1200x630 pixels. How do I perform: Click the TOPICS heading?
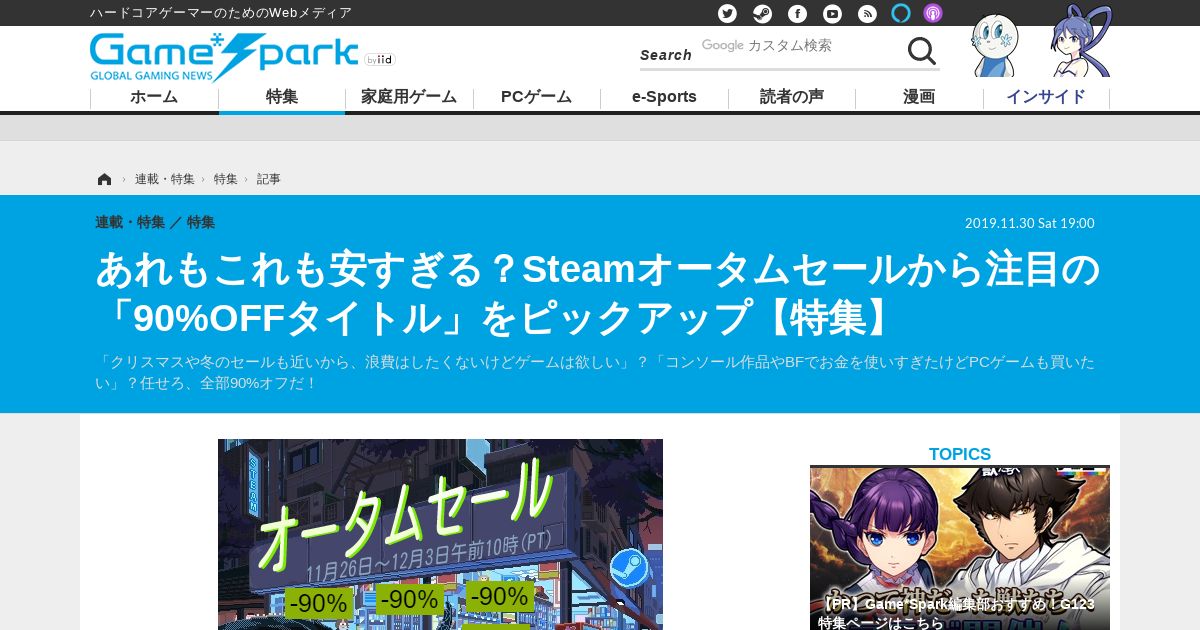(960, 454)
